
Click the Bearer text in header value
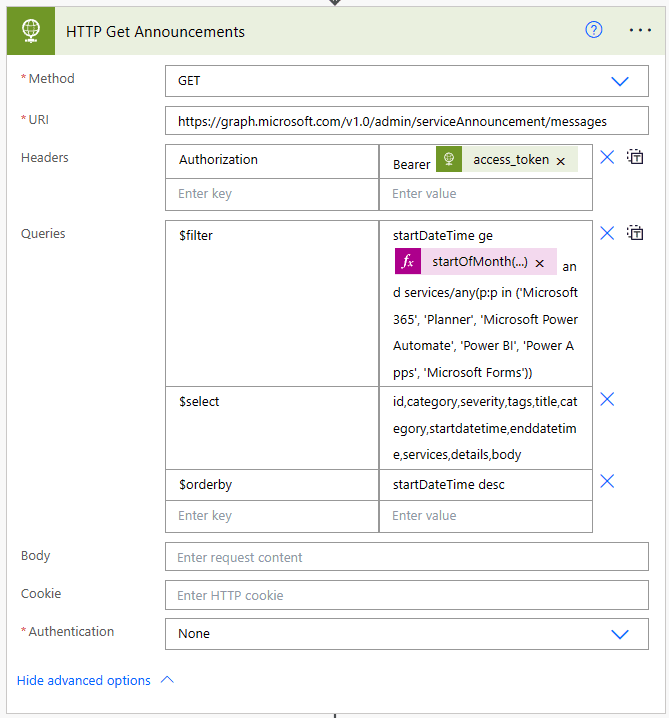(x=411, y=164)
